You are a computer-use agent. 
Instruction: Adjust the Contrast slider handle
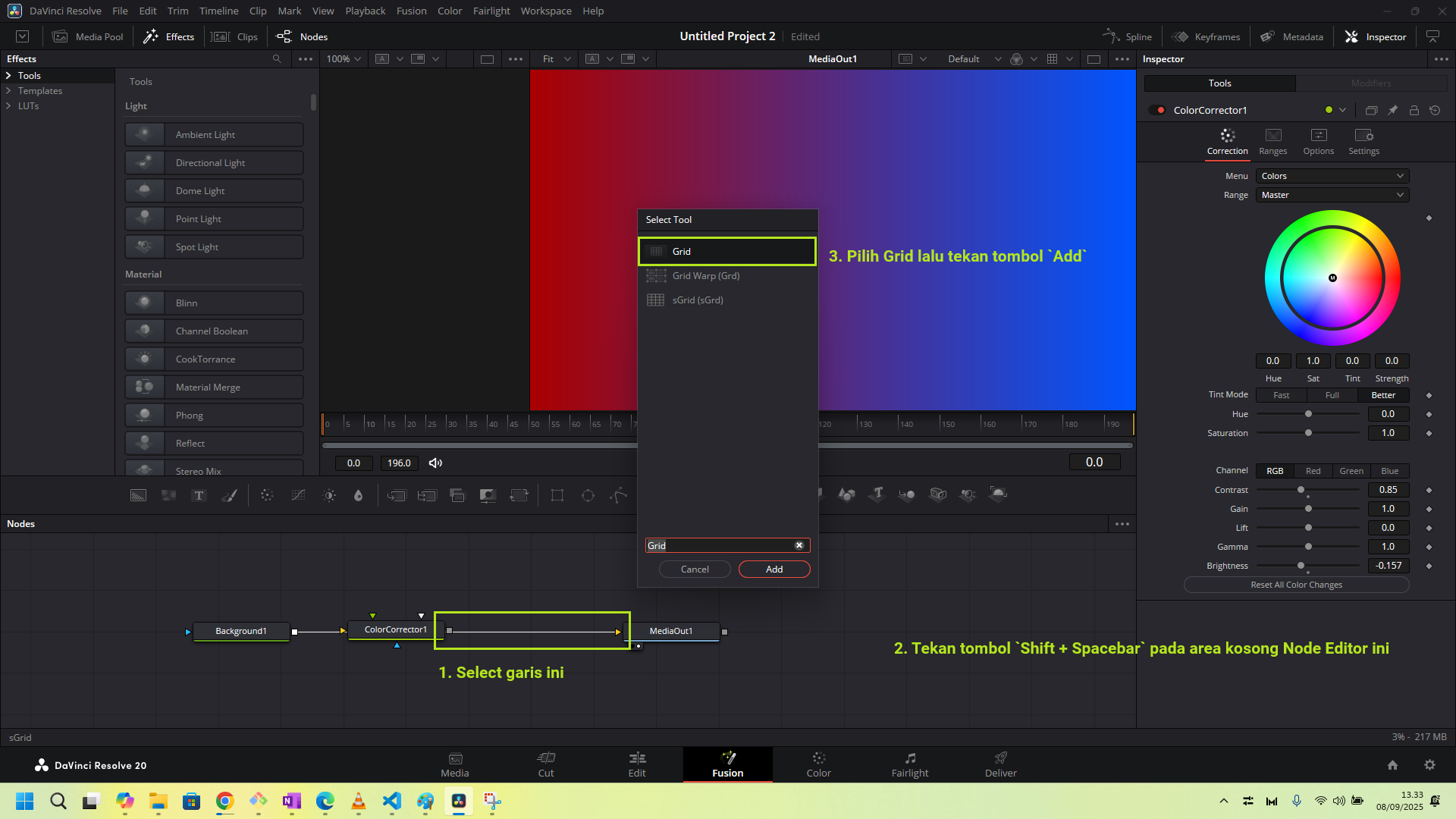(x=1301, y=490)
